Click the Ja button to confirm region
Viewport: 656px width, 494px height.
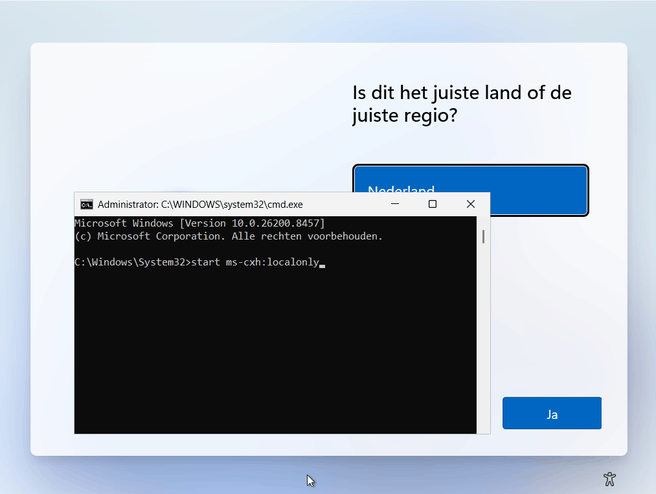(552, 413)
